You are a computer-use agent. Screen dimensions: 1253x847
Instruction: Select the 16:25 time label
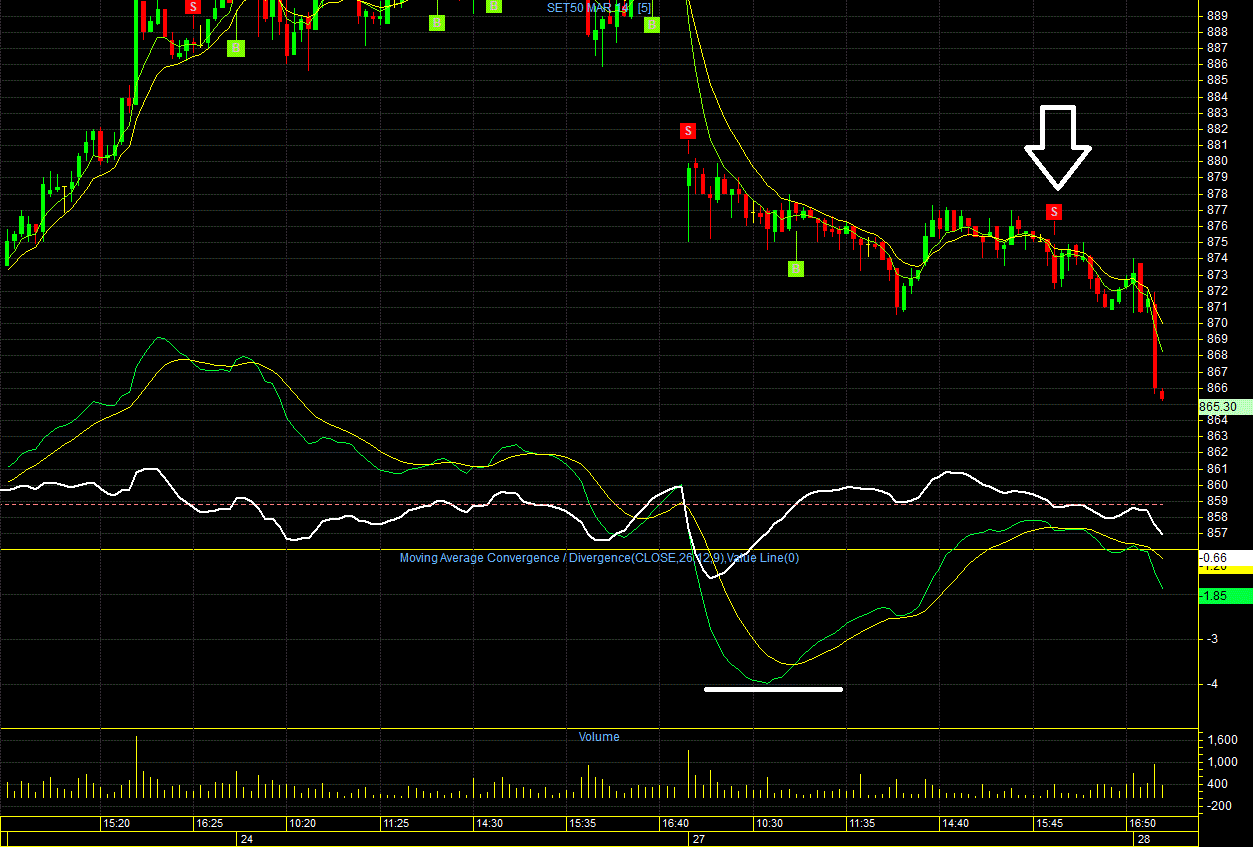click(x=209, y=824)
